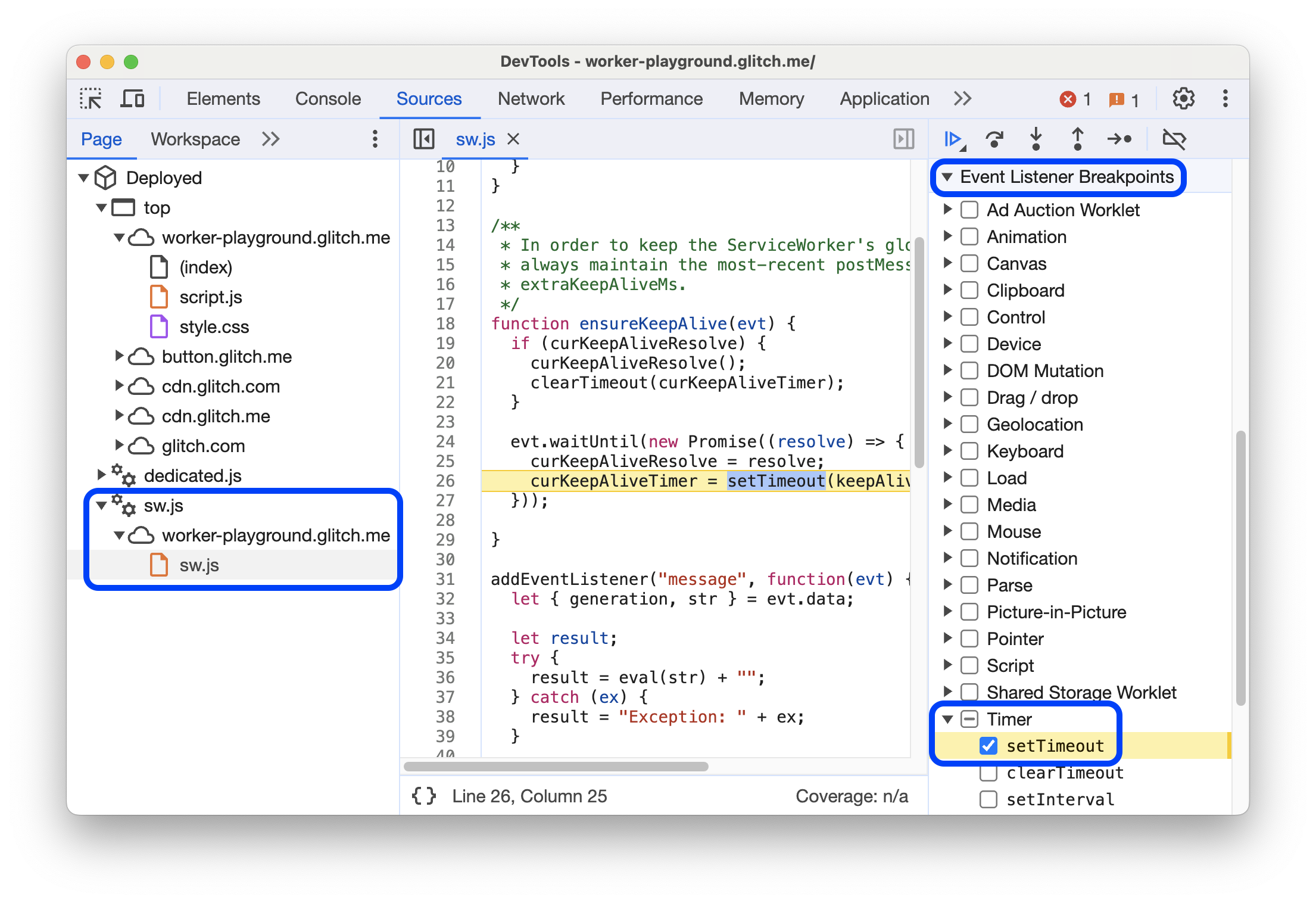The height and width of the screenshot is (903, 1316).
Task: Collapse the Event Listener Breakpoints panel
Action: point(951,177)
